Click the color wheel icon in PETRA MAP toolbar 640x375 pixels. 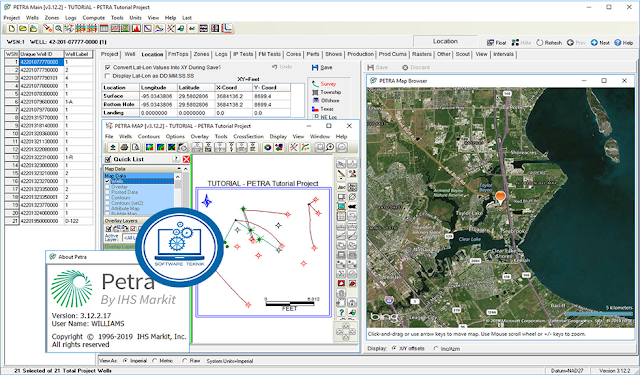click(x=268, y=147)
